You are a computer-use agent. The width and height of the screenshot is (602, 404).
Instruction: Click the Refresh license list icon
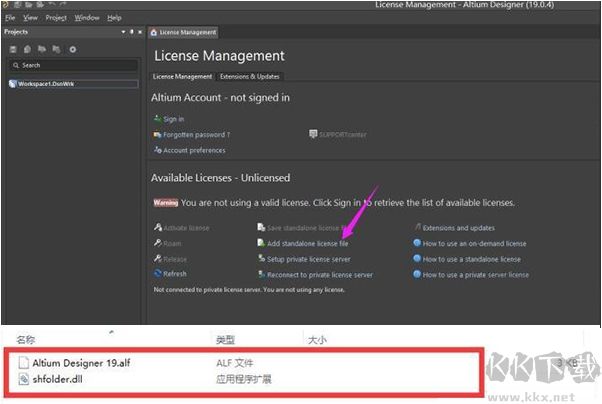pyautogui.click(x=156, y=273)
